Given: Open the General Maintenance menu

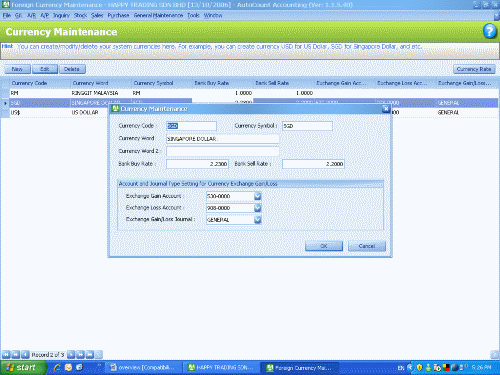Looking at the screenshot, I should (158, 15).
